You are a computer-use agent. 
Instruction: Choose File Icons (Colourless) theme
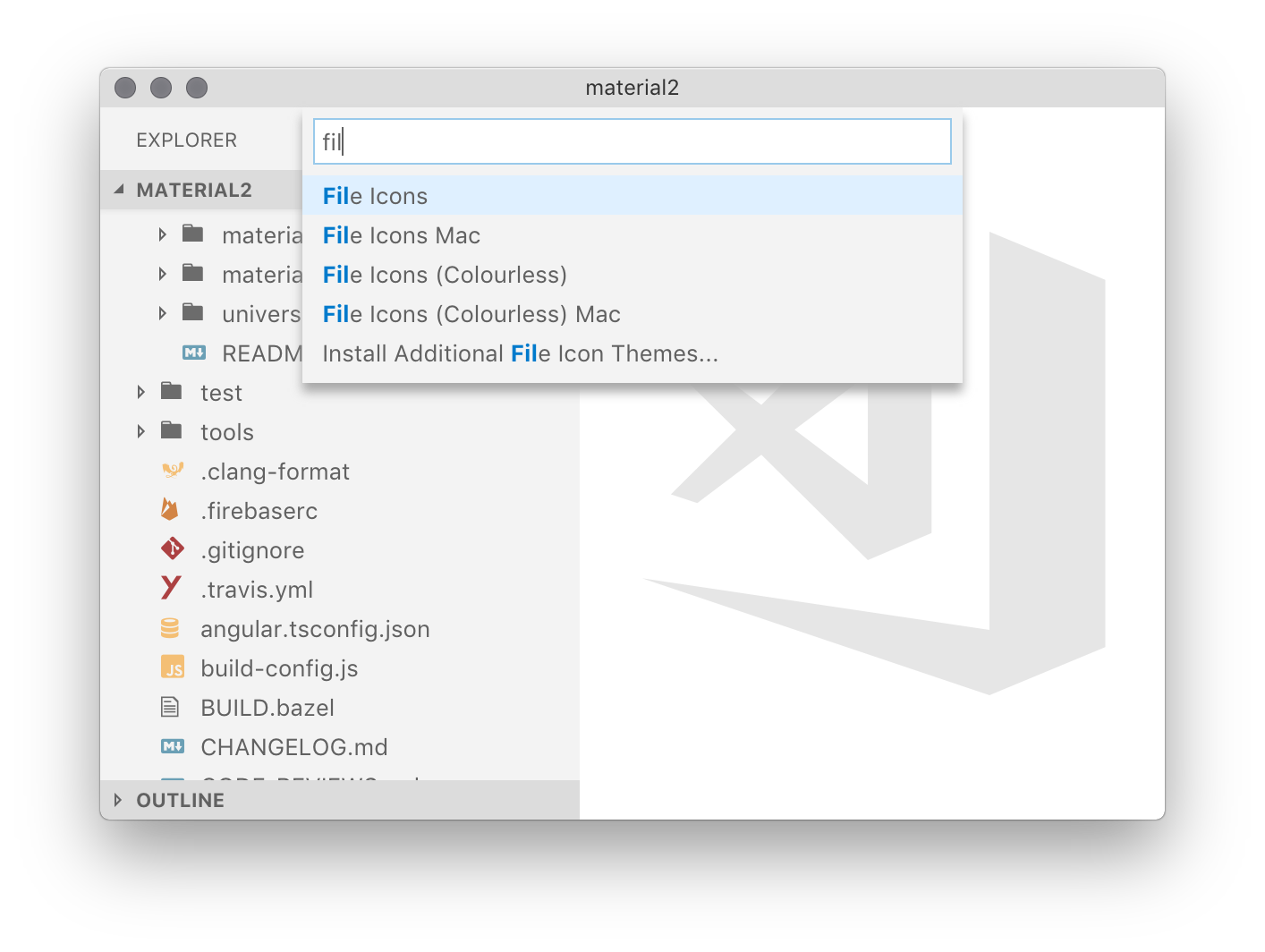[445, 274]
